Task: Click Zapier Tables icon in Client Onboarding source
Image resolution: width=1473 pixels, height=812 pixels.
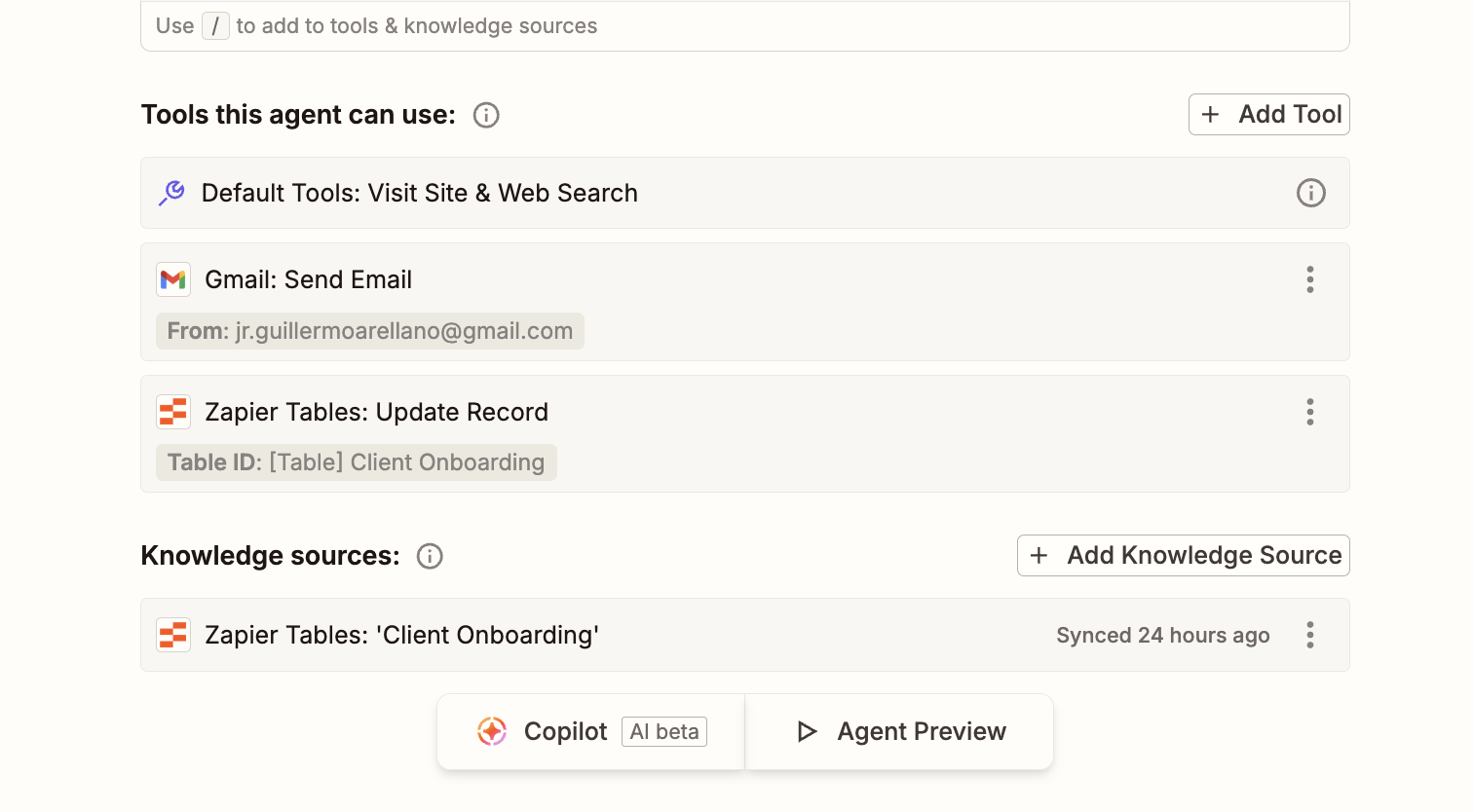Action: click(173, 635)
